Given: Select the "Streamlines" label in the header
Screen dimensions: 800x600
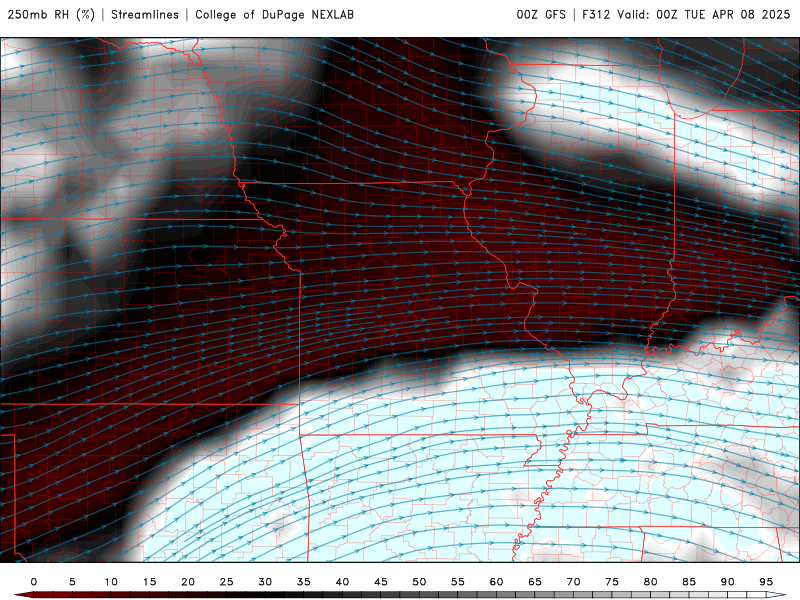Looking at the screenshot, I should click(145, 14).
